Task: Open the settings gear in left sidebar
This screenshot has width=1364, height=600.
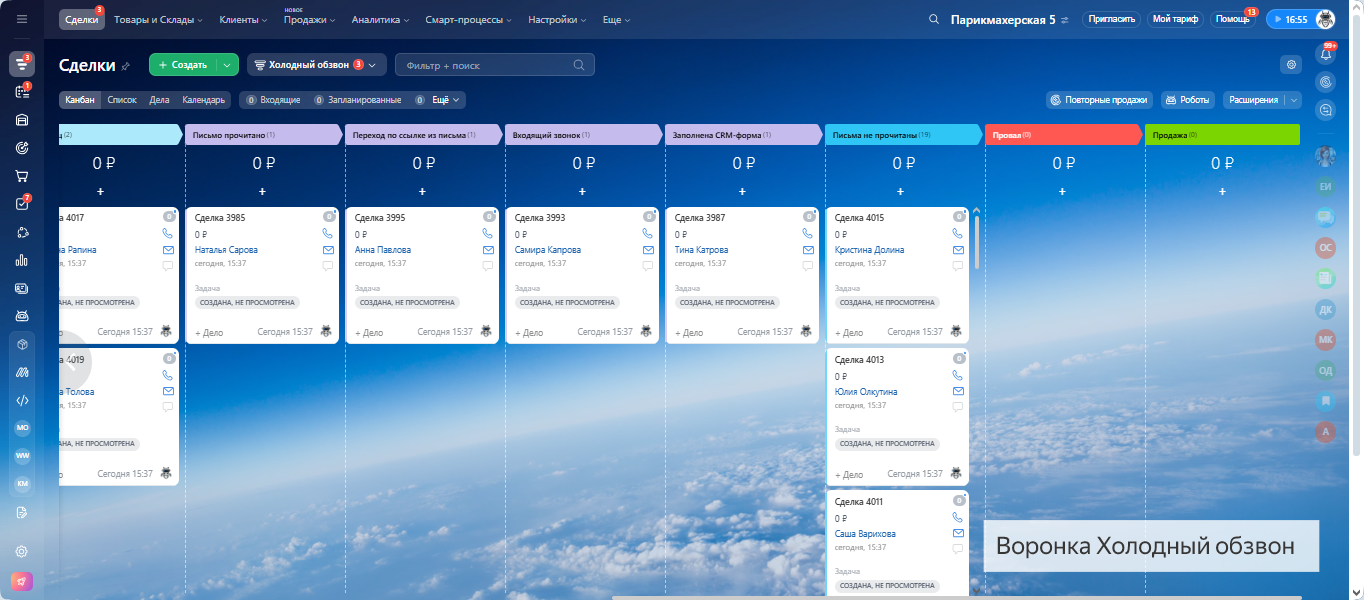Action: pos(22,551)
